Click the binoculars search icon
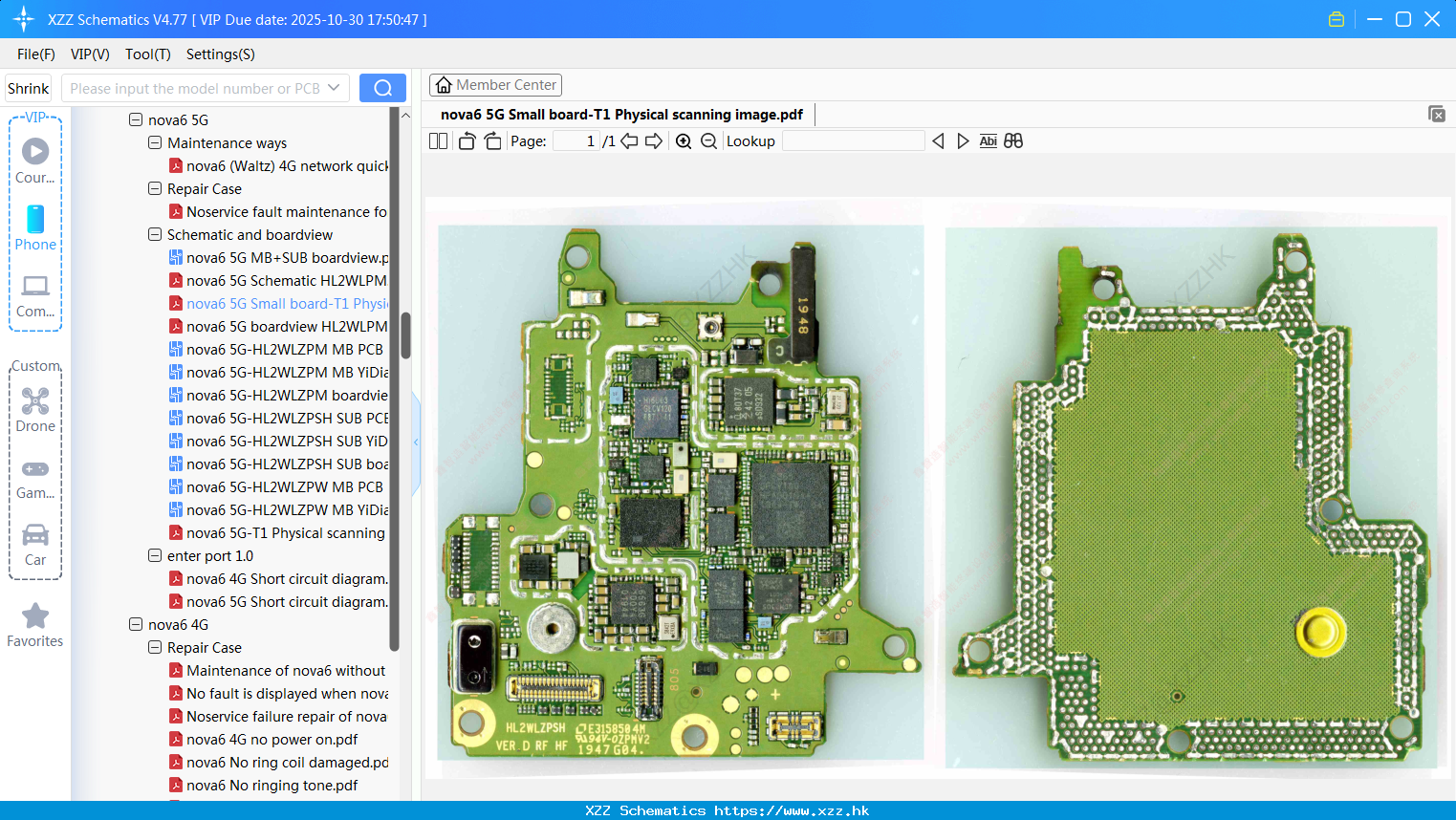1456x820 pixels. click(x=1013, y=140)
